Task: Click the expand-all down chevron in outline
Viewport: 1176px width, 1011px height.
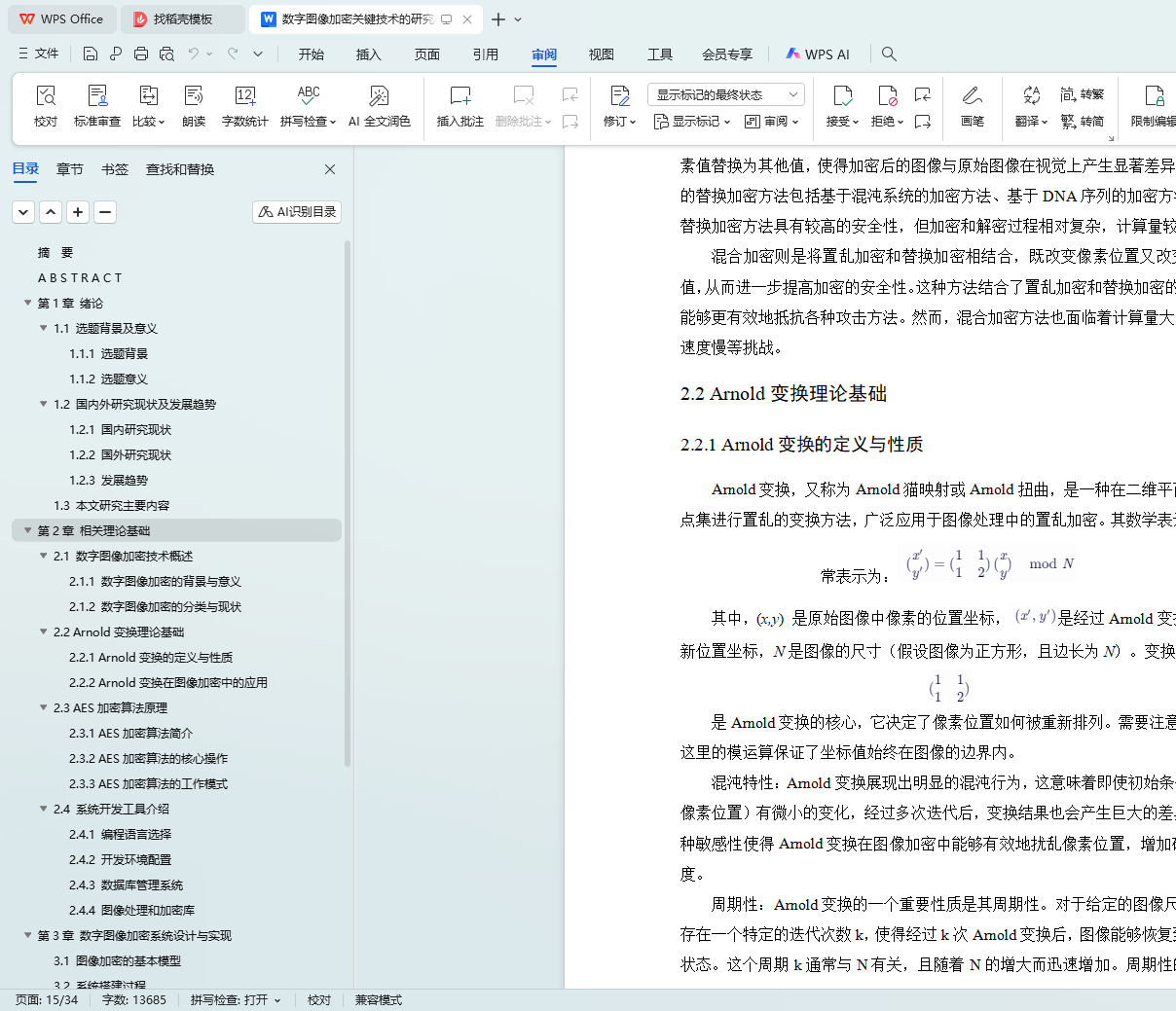Action: (x=23, y=211)
